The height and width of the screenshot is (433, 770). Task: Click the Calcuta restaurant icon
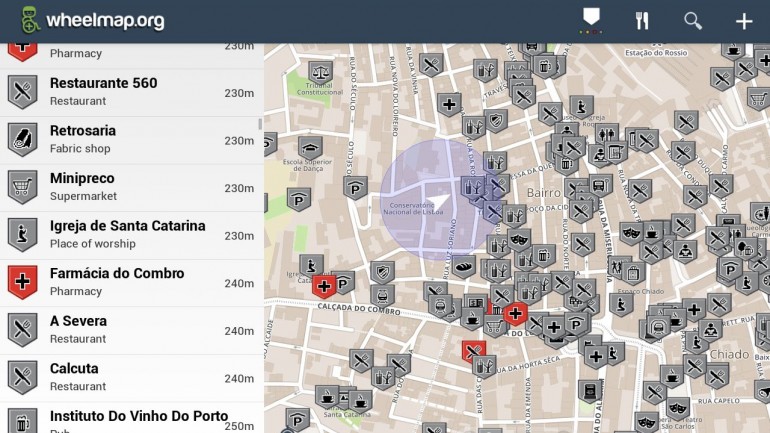click(x=23, y=378)
